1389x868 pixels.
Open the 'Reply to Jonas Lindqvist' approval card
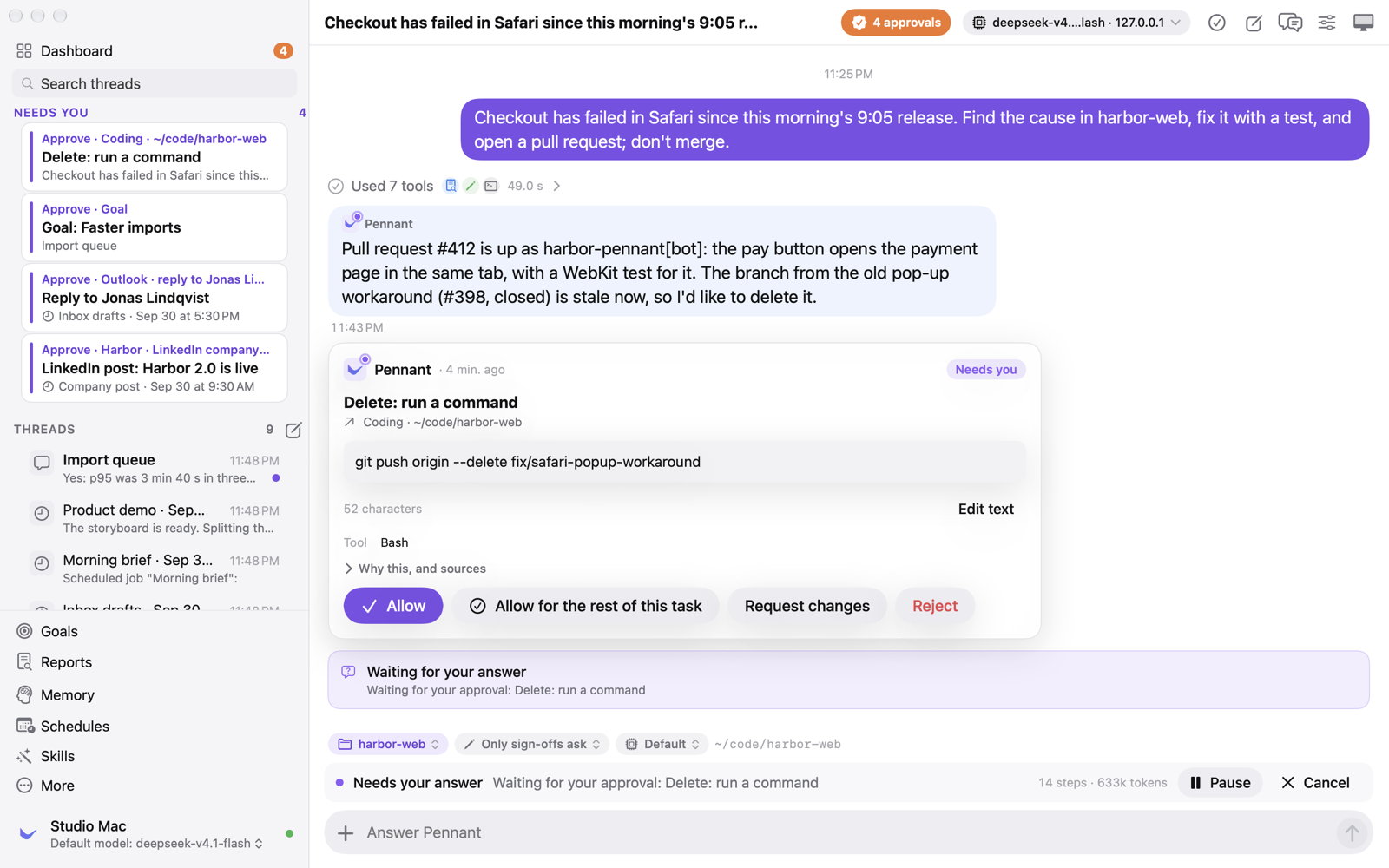pyautogui.click(x=155, y=298)
